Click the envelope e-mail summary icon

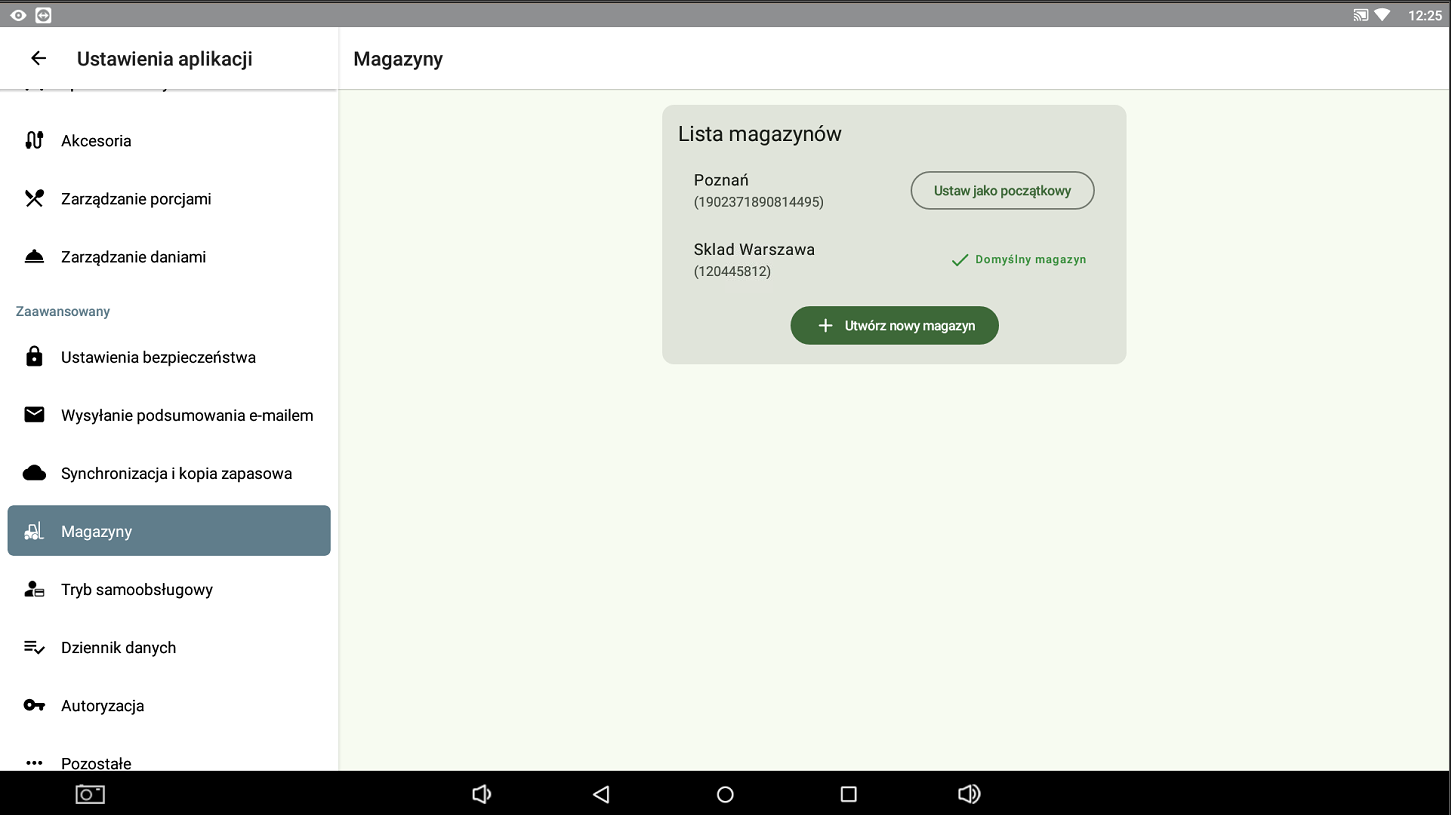34,415
